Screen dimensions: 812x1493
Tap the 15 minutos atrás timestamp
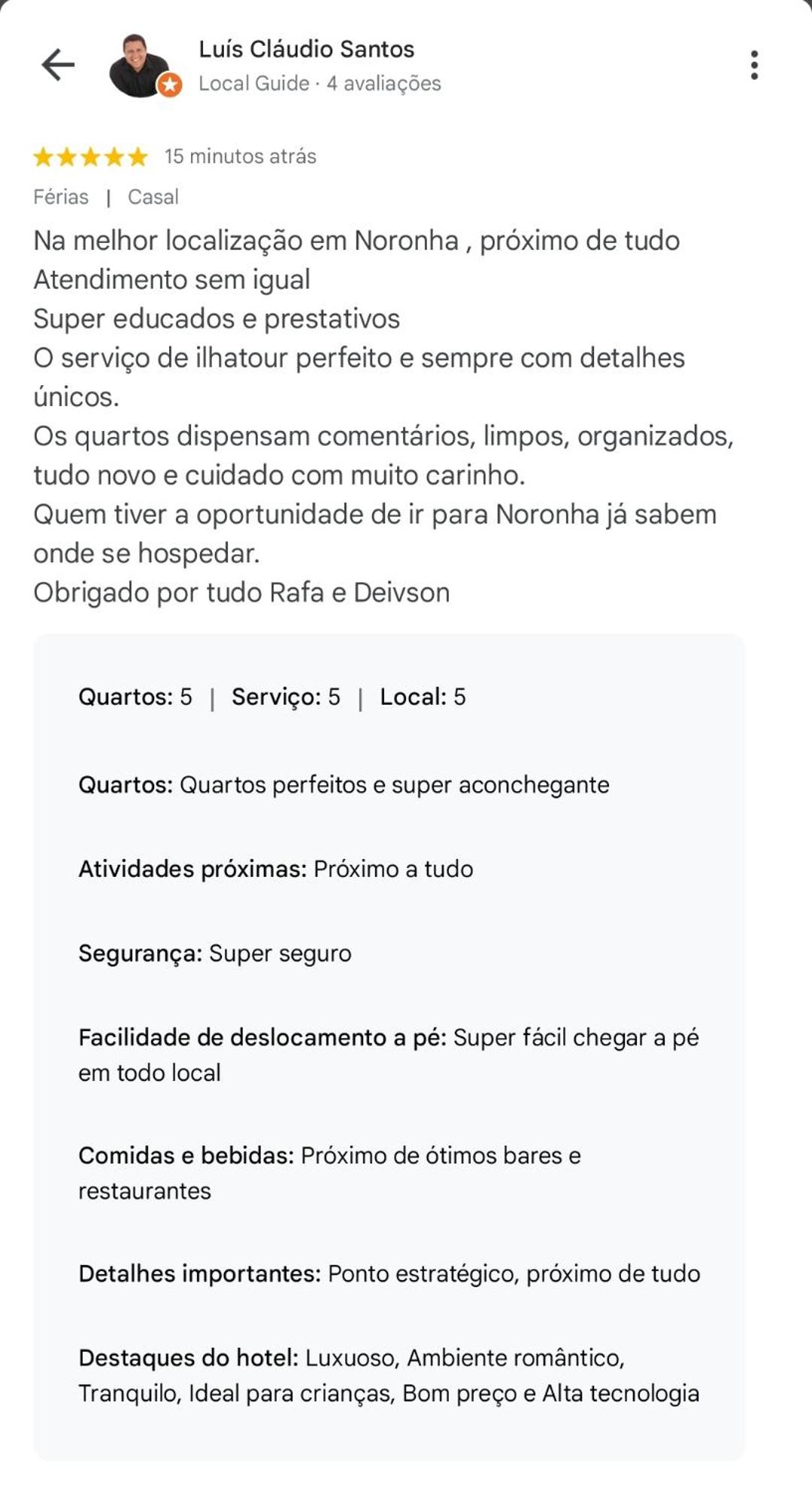point(241,156)
